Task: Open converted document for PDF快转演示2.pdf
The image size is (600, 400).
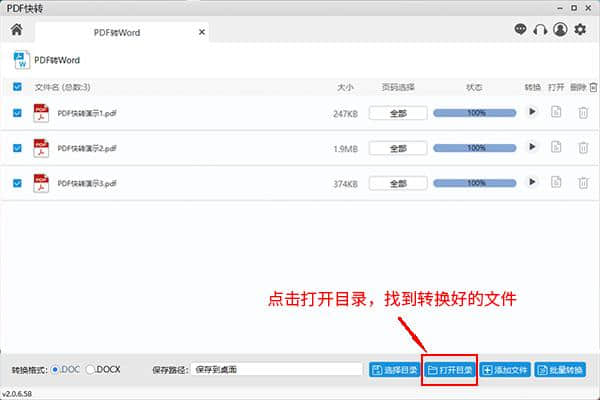Action: 556,147
